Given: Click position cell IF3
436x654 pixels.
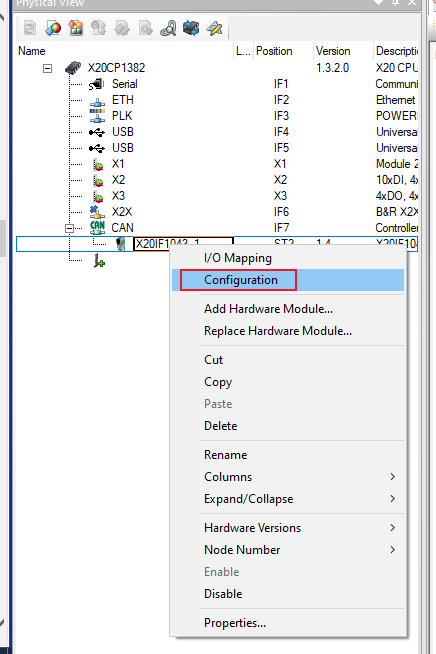Looking at the screenshot, I should click(281, 116).
